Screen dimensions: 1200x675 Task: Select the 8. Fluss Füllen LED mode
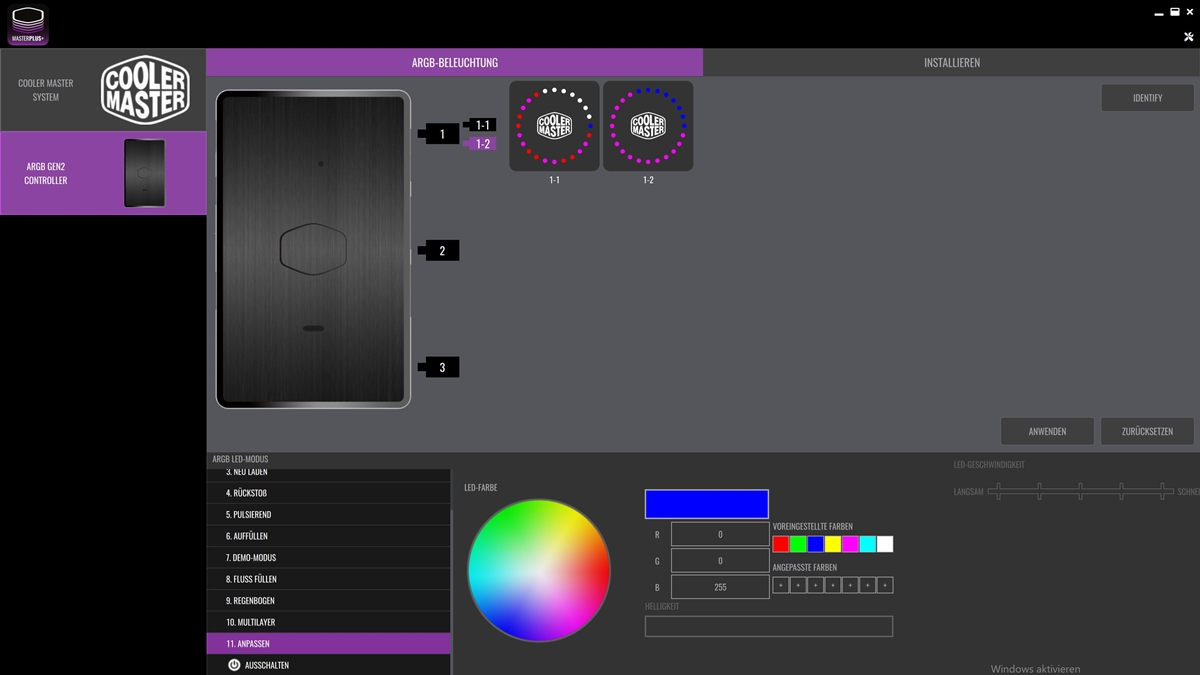328,579
